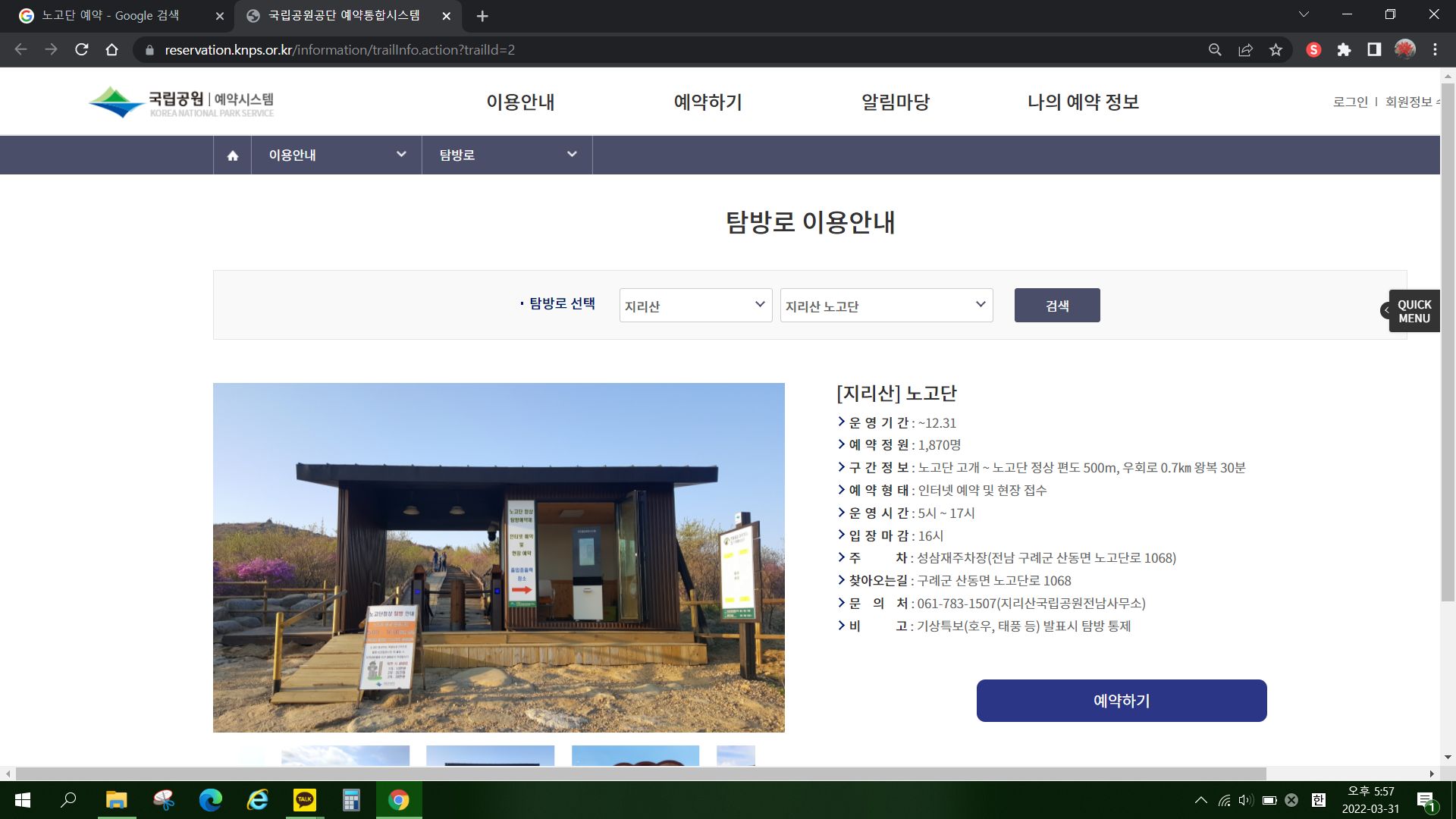The height and width of the screenshot is (819, 1456).
Task: Click the 로그인 link
Action: pos(1350,102)
